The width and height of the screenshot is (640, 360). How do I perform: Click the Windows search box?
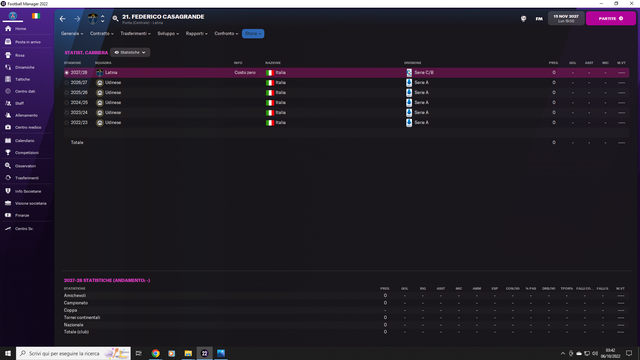pyautogui.click(x=73, y=353)
